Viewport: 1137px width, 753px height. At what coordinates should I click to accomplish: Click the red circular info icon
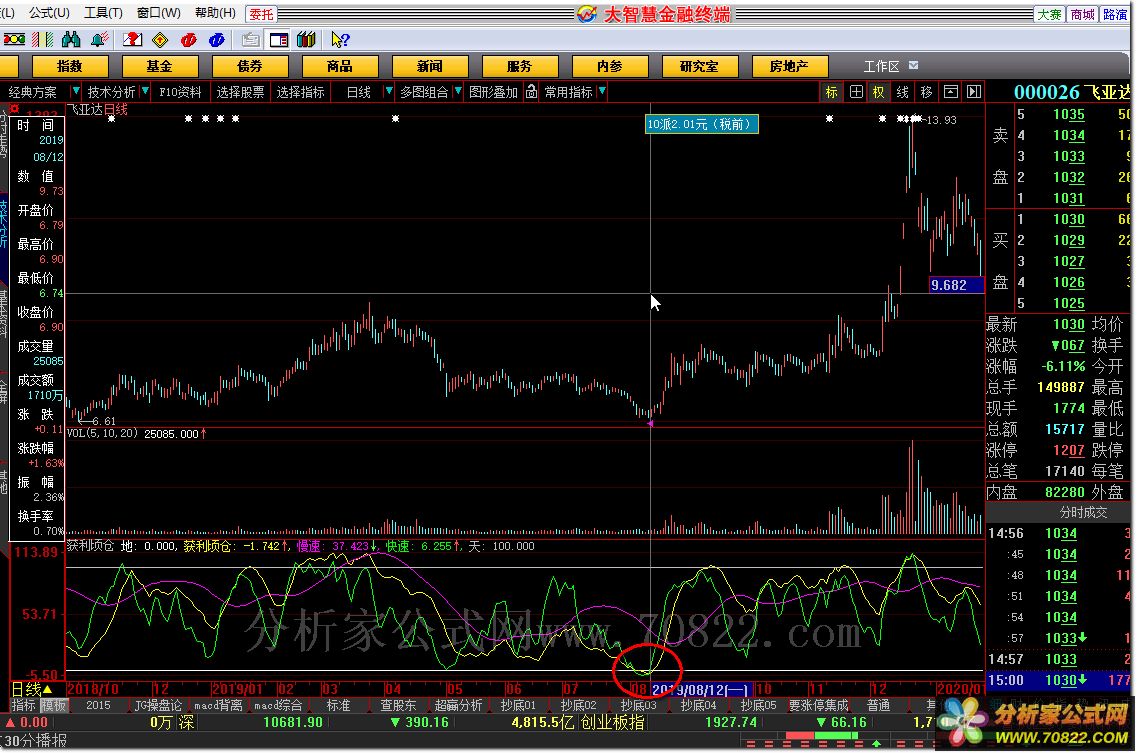189,40
